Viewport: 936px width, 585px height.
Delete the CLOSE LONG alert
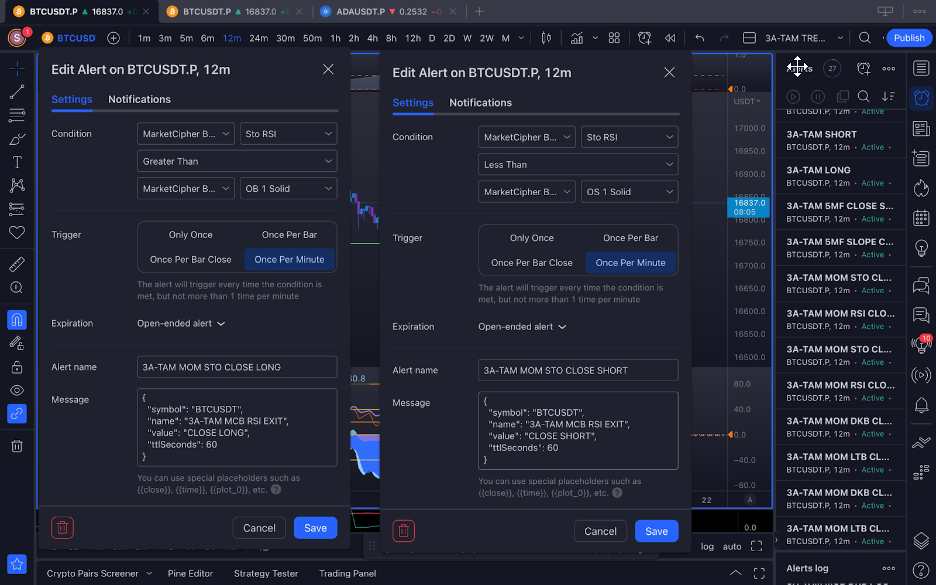coord(62,528)
